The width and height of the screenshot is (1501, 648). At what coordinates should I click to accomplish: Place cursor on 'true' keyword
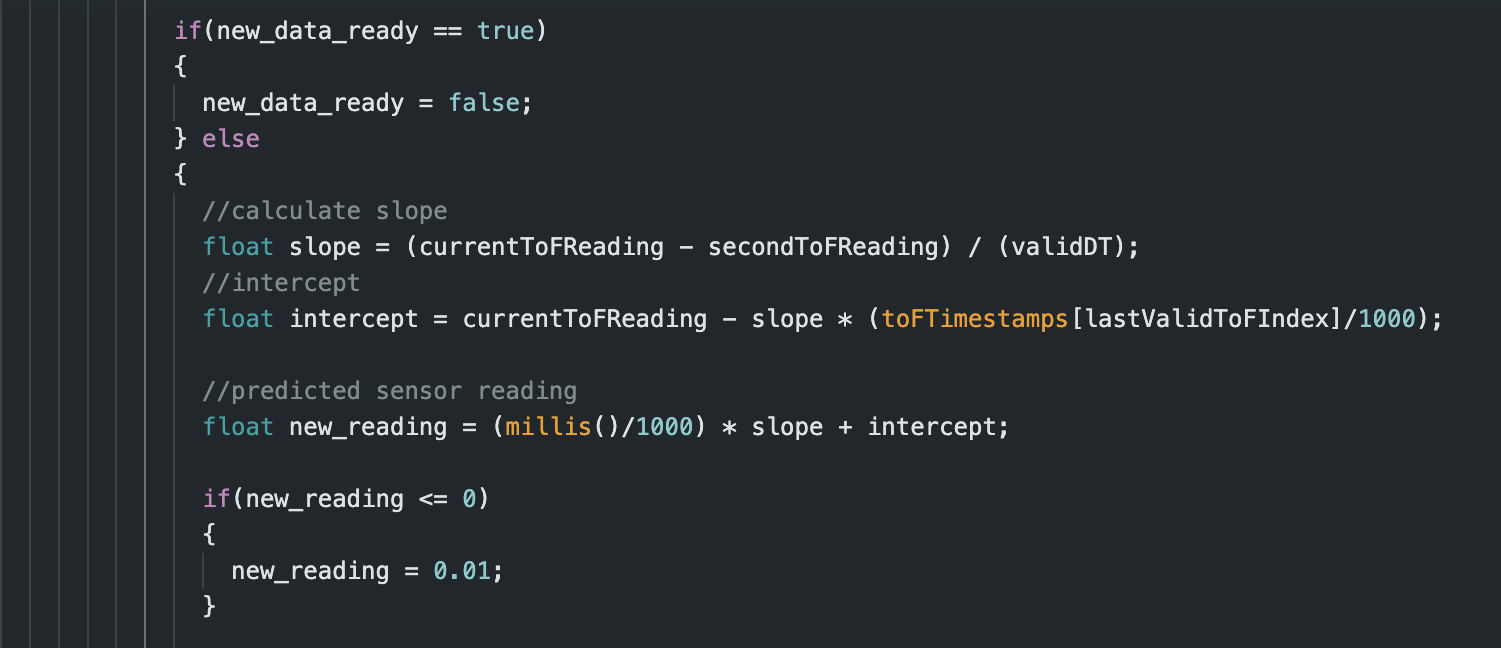click(x=506, y=31)
